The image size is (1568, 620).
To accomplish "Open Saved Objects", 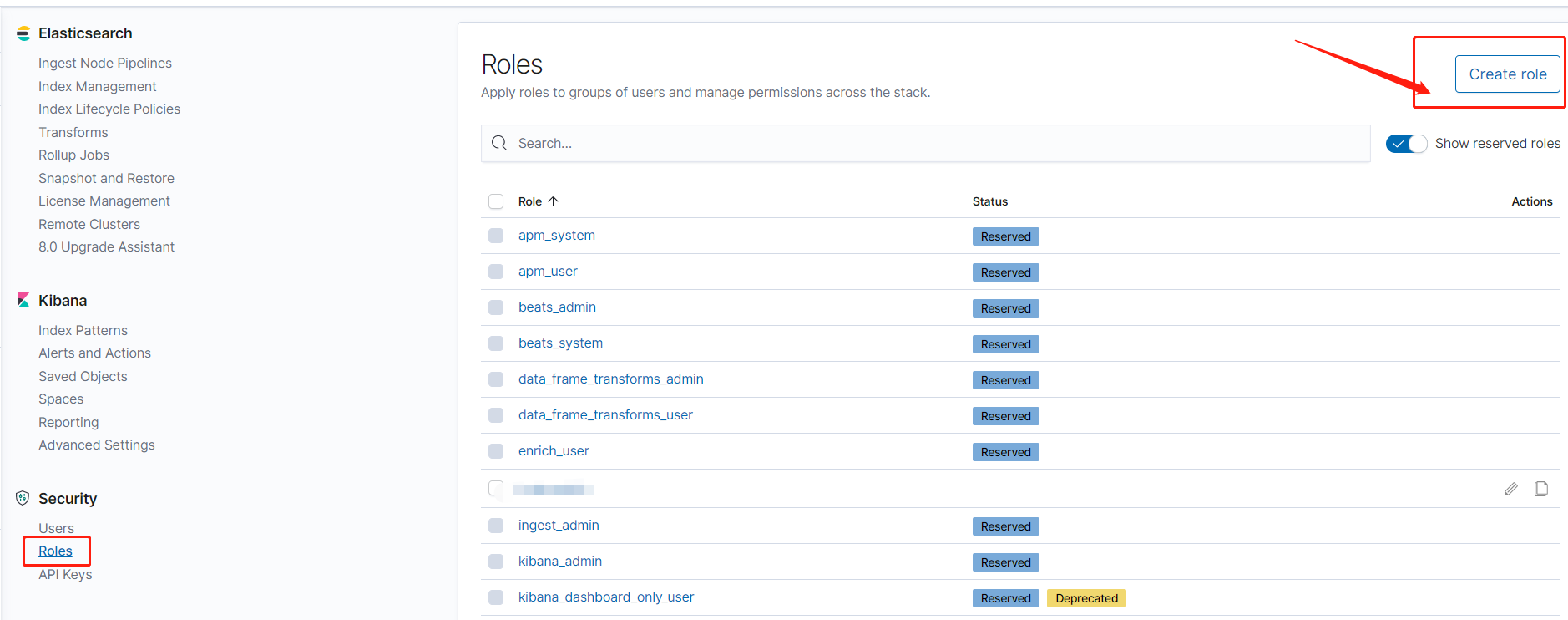I will point(83,376).
